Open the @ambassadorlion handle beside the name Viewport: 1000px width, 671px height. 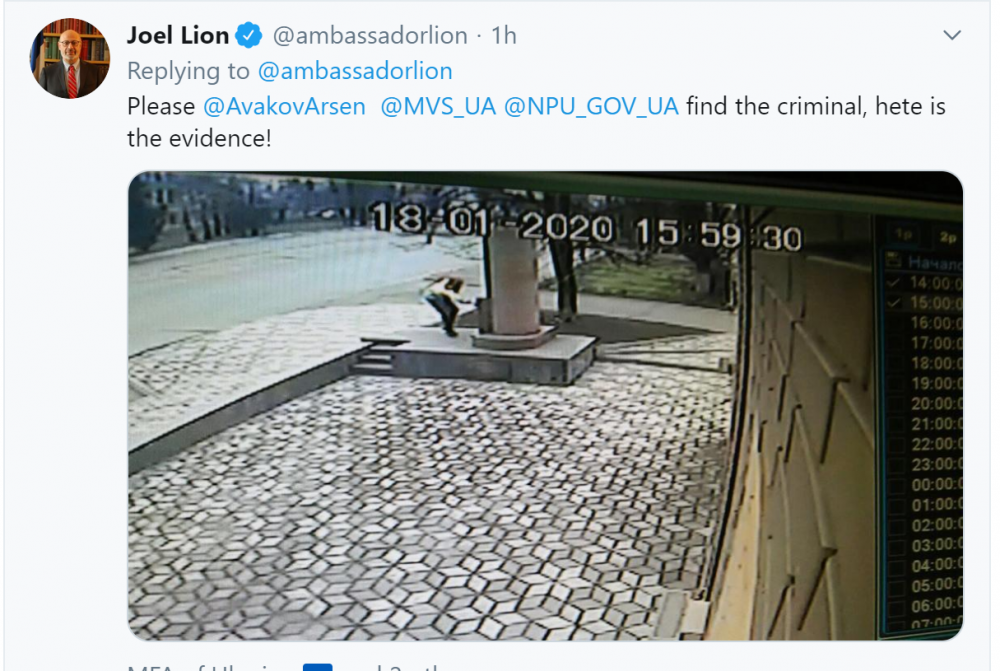tap(370, 36)
